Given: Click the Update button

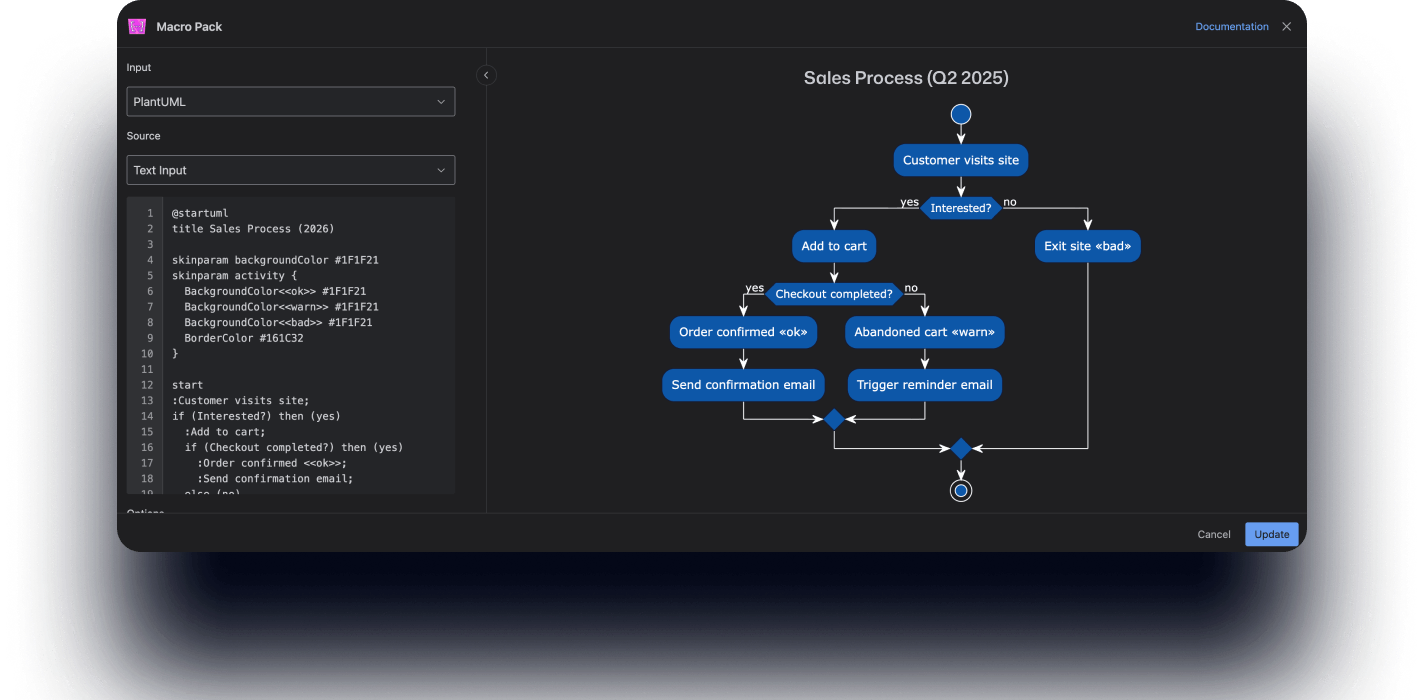Looking at the screenshot, I should pos(1272,534).
